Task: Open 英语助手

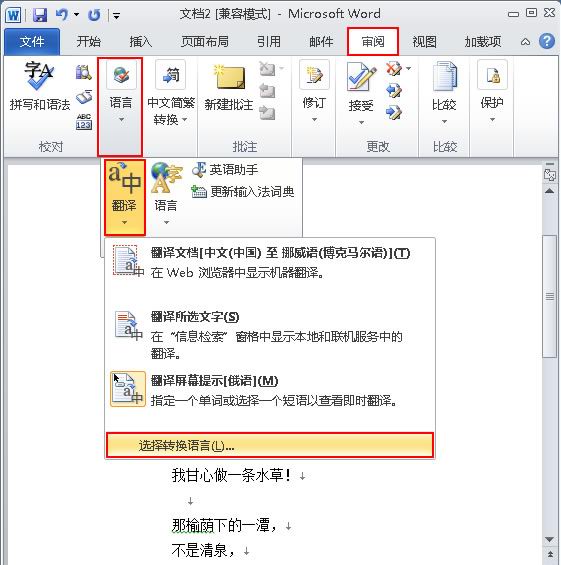Action: pos(226,169)
